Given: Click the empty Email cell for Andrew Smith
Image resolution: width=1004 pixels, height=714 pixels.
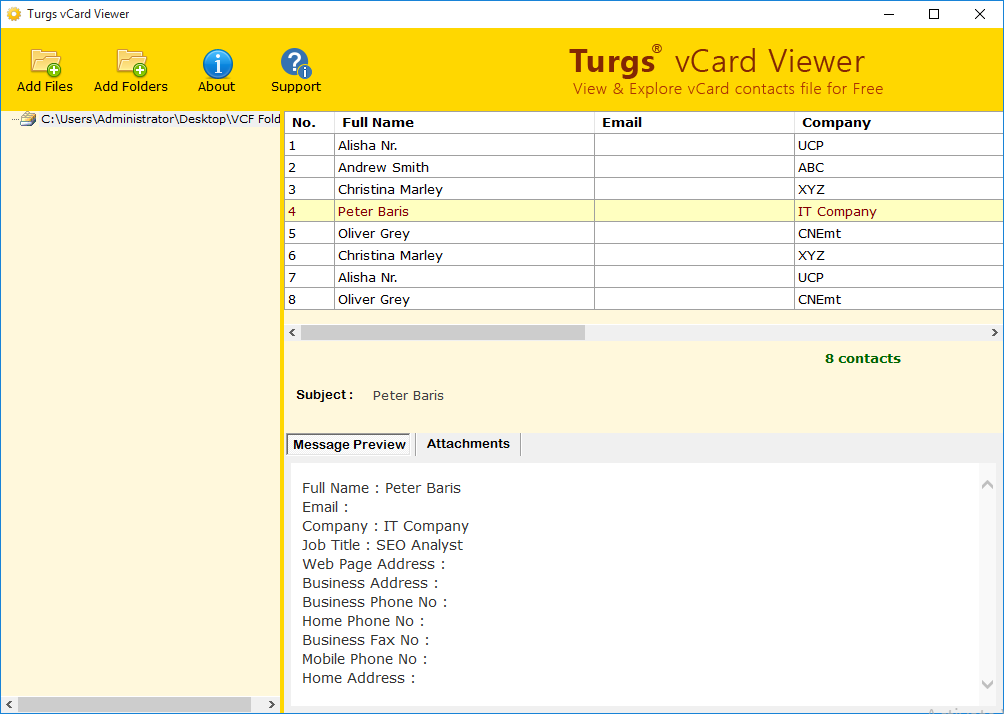Looking at the screenshot, I should (x=694, y=167).
